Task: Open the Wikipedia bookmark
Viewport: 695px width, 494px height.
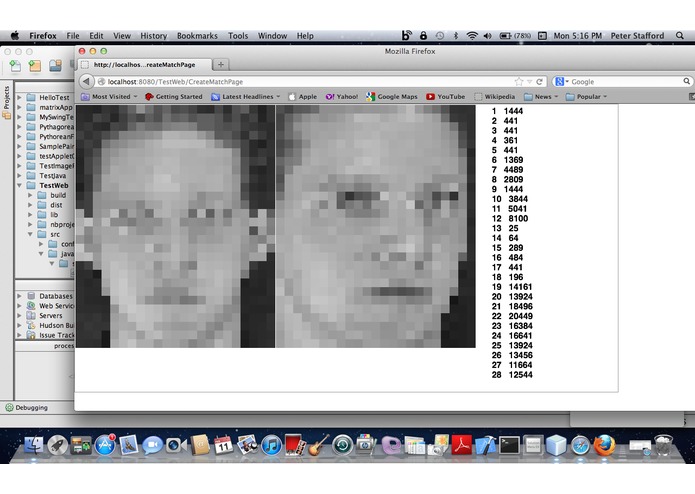Action: [494, 97]
